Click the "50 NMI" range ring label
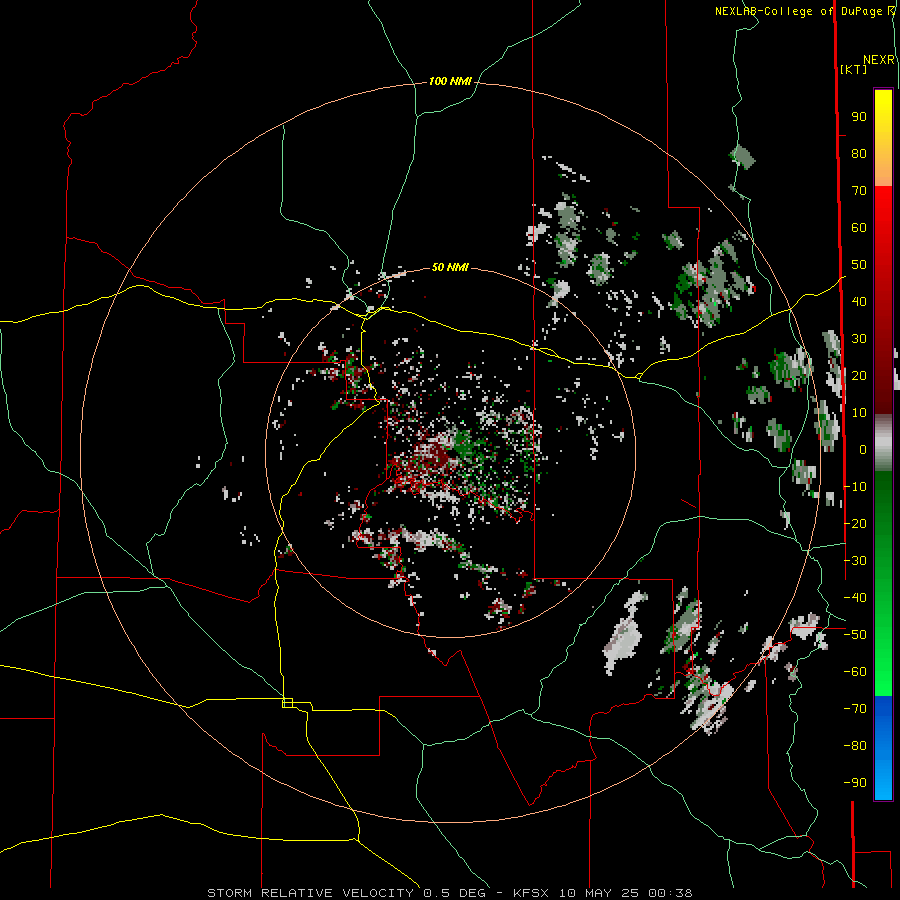Image resolution: width=900 pixels, height=900 pixels. tap(450, 267)
